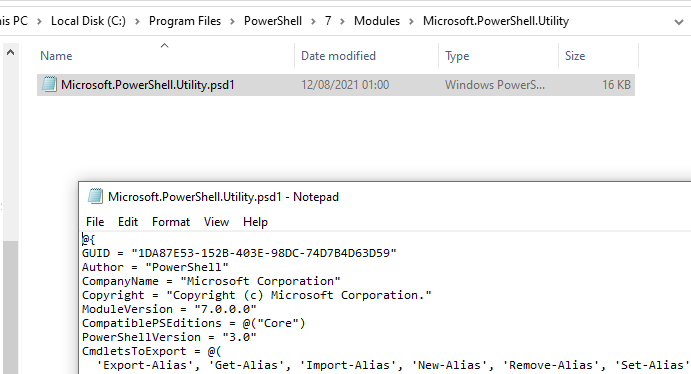This screenshot has height=374, width=691.
Task: Expand chevron after Program Files in breadcrumb
Action: [x=232, y=21]
